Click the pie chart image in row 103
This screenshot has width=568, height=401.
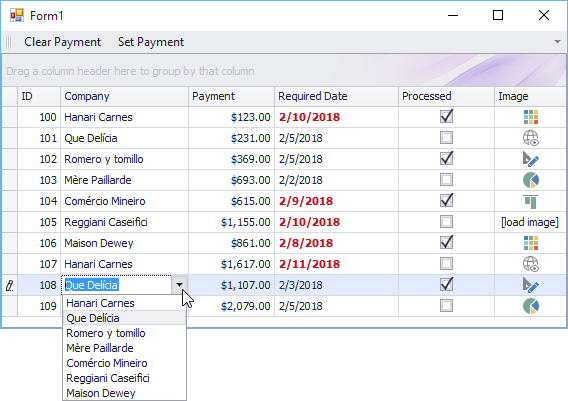point(531,180)
